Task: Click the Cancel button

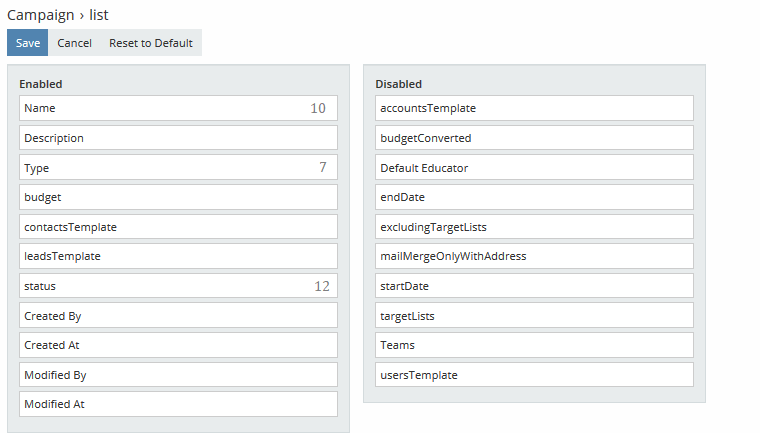Action: 74,43
